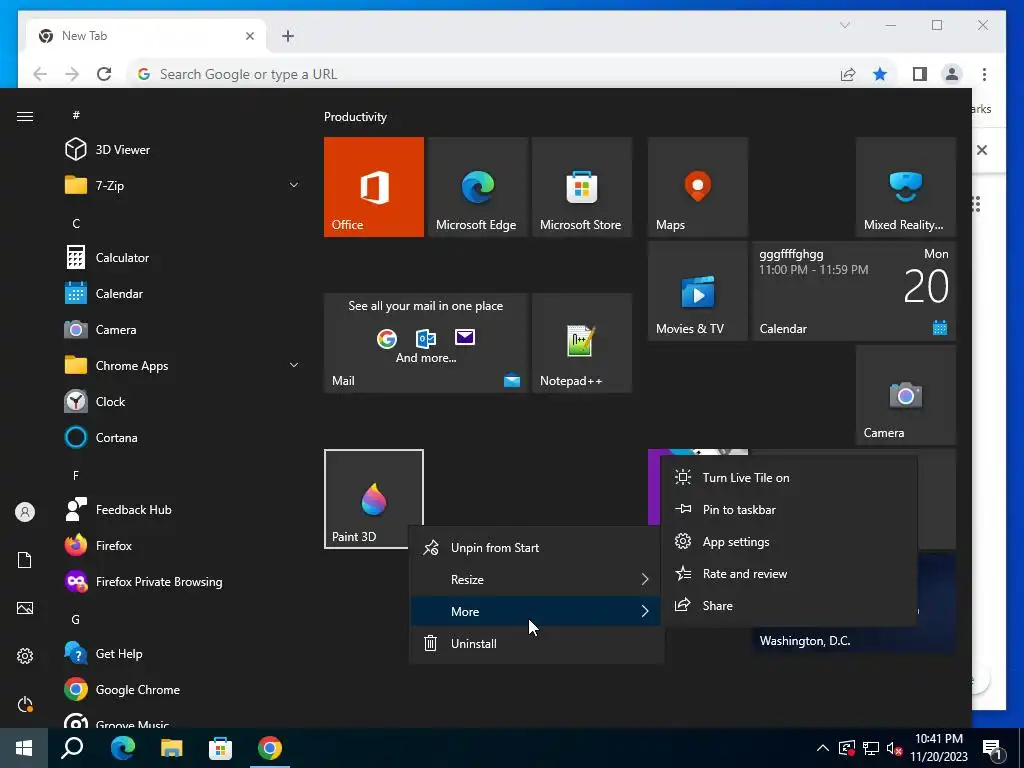Image resolution: width=1024 pixels, height=768 pixels.
Task: Expand the 7-Zip folder
Action: [x=182, y=185]
